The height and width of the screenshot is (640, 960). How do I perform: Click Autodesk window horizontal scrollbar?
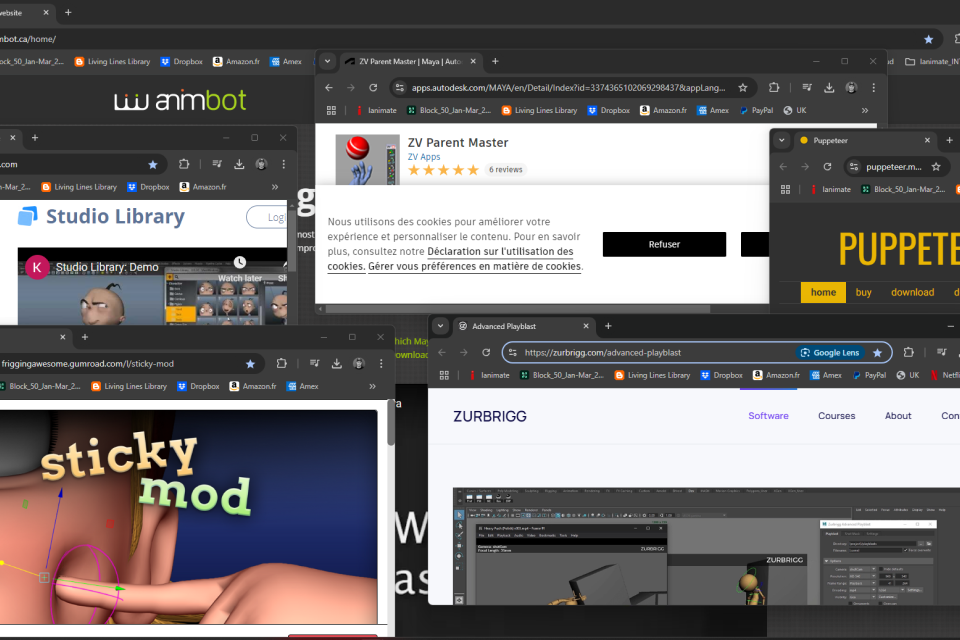coord(517,309)
